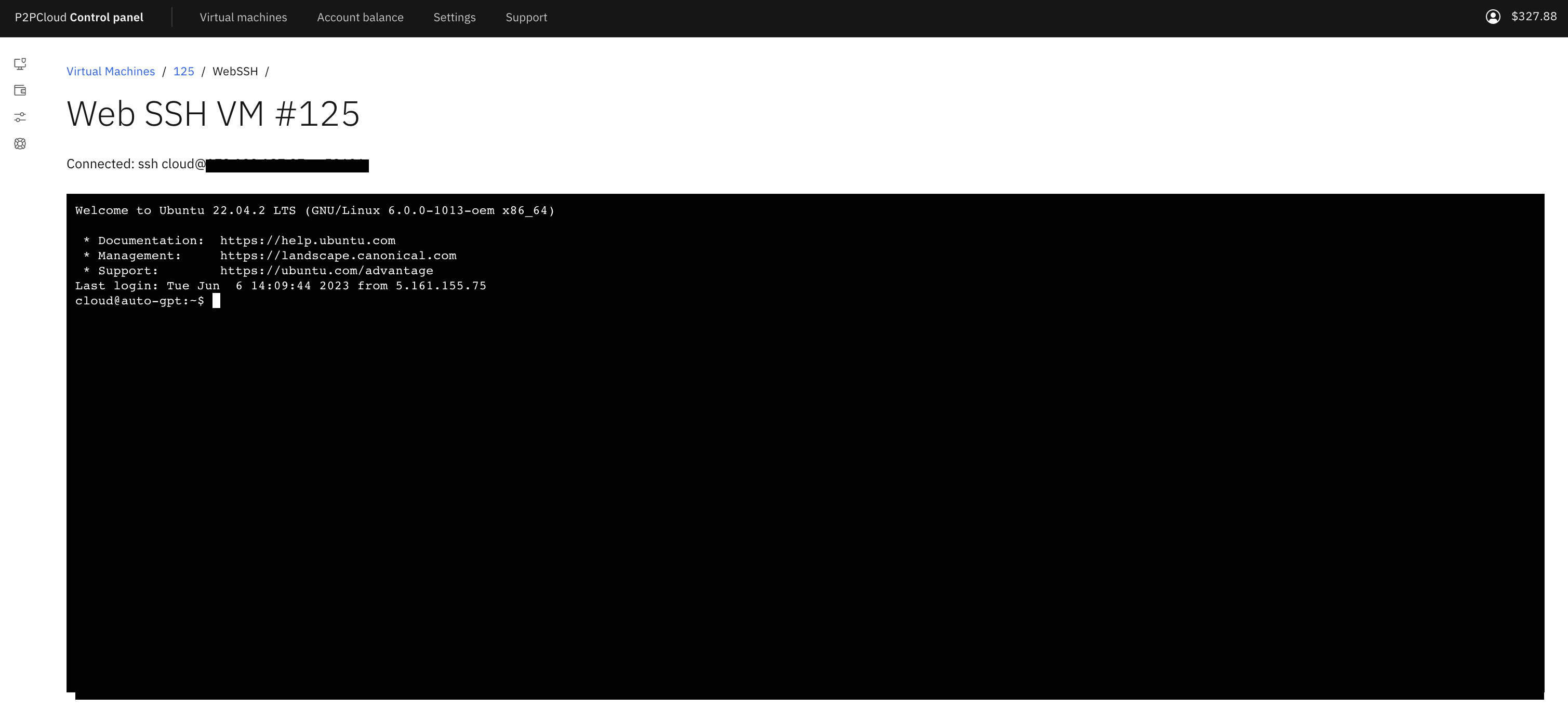Click the landscape.canonical.com management URL
1568x708 pixels.
[338, 256]
